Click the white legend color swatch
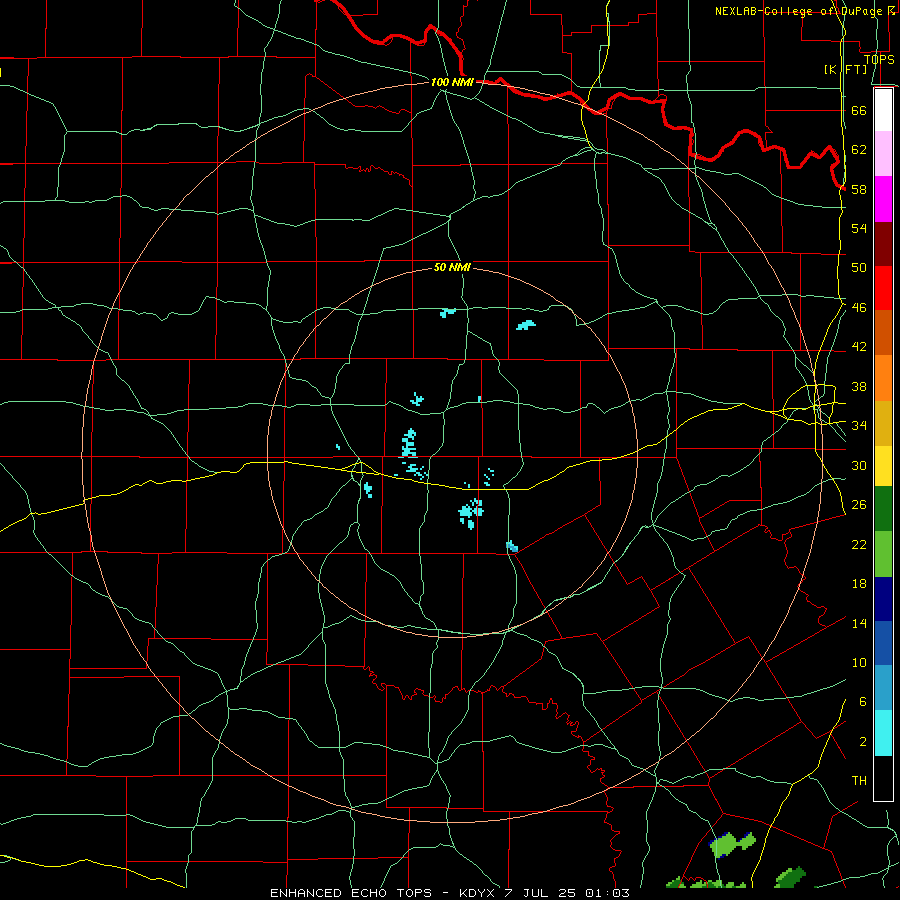The width and height of the screenshot is (900, 900). click(883, 110)
